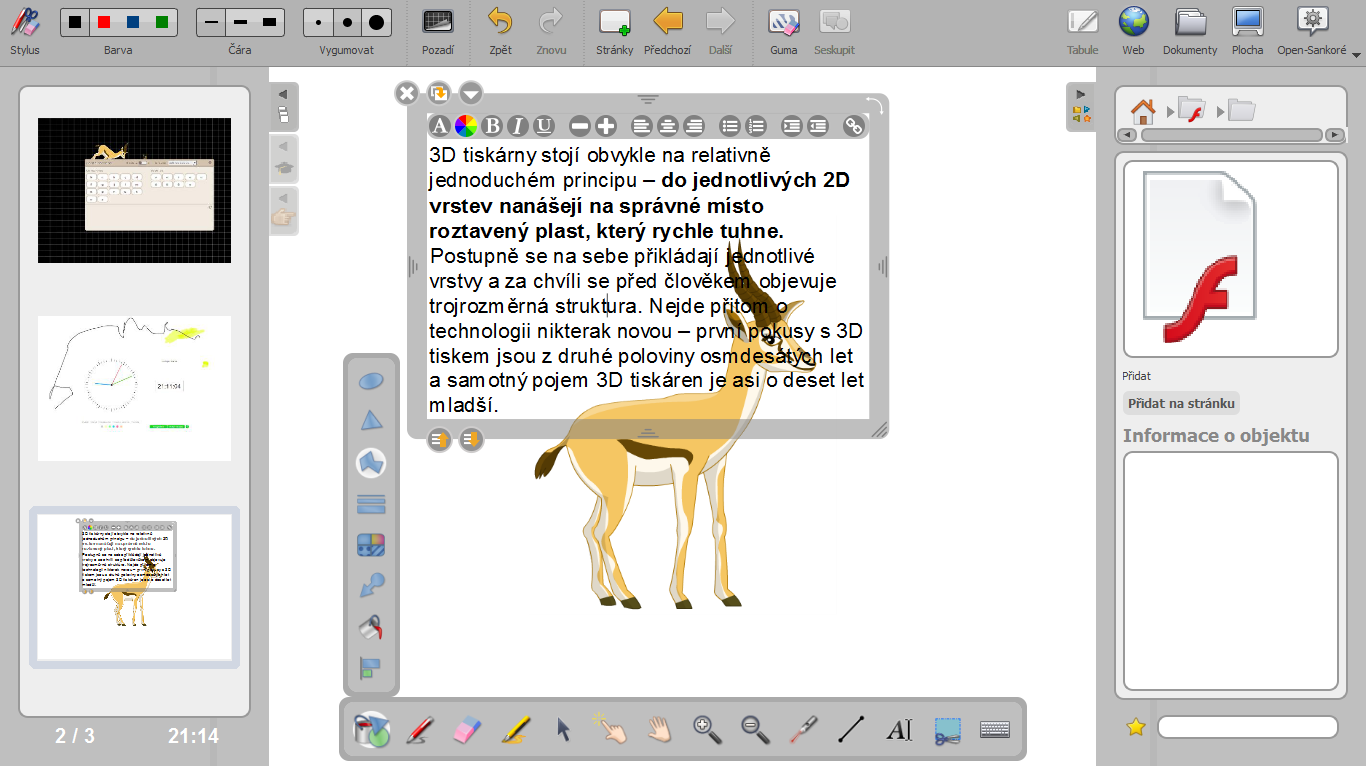Screen dimensions: 1366x766
Task: Align text to the left
Action: [x=642, y=126]
